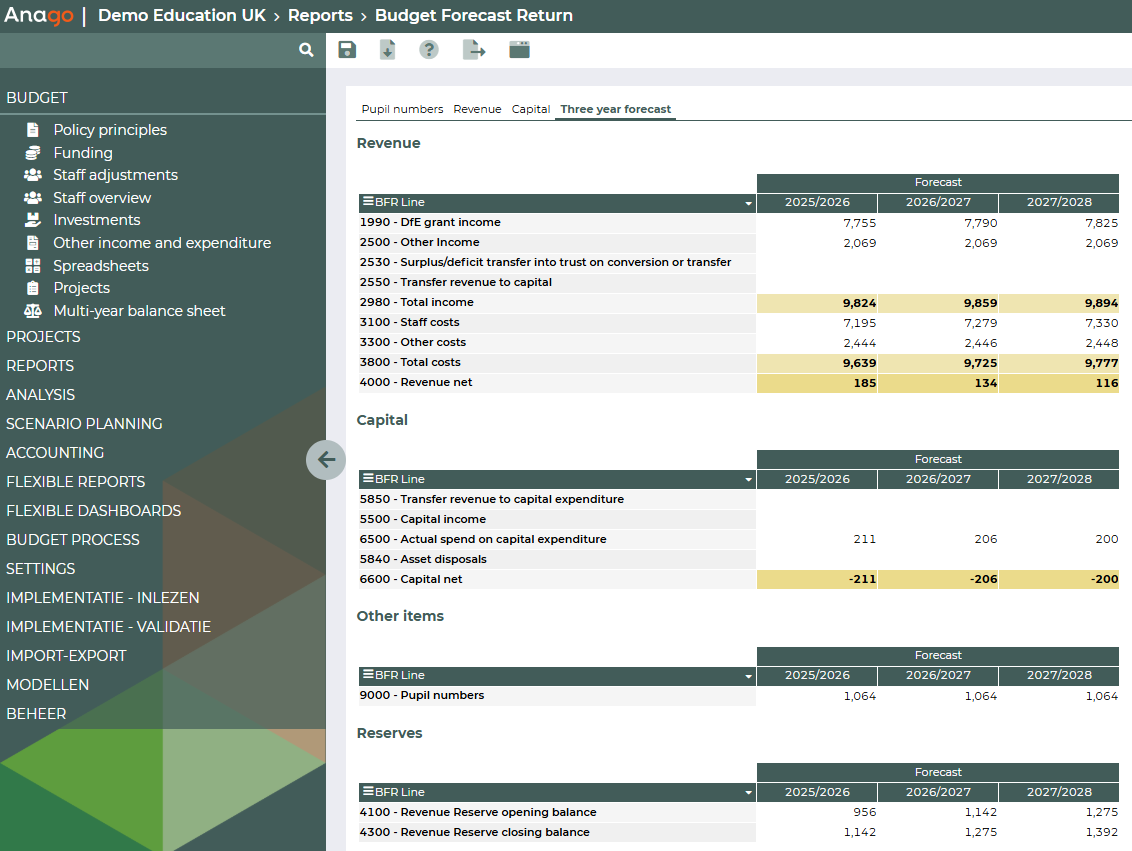Screen dimensions: 1132x851
Task: Click the window panel toolbar icon
Action: click(x=519, y=50)
